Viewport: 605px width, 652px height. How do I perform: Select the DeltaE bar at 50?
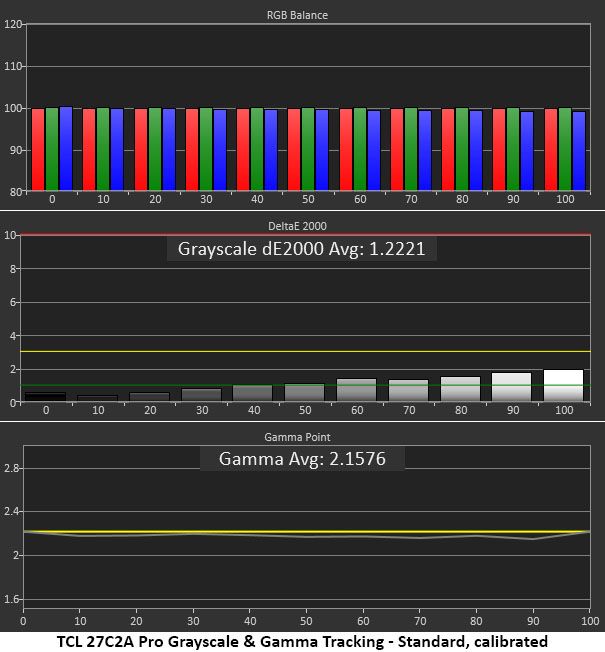pyautogui.click(x=304, y=393)
